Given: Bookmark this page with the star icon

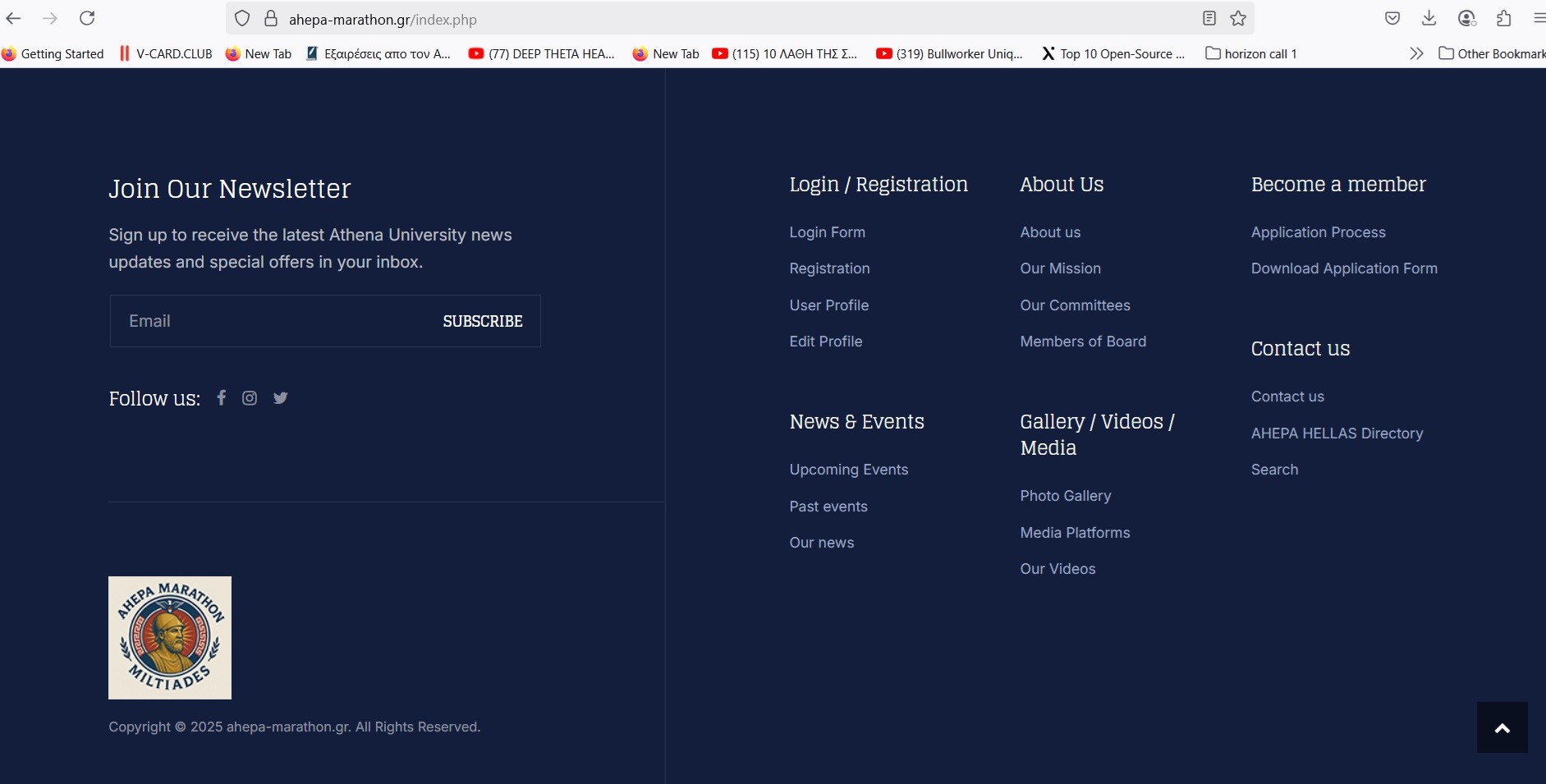Looking at the screenshot, I should [1238, 18].
